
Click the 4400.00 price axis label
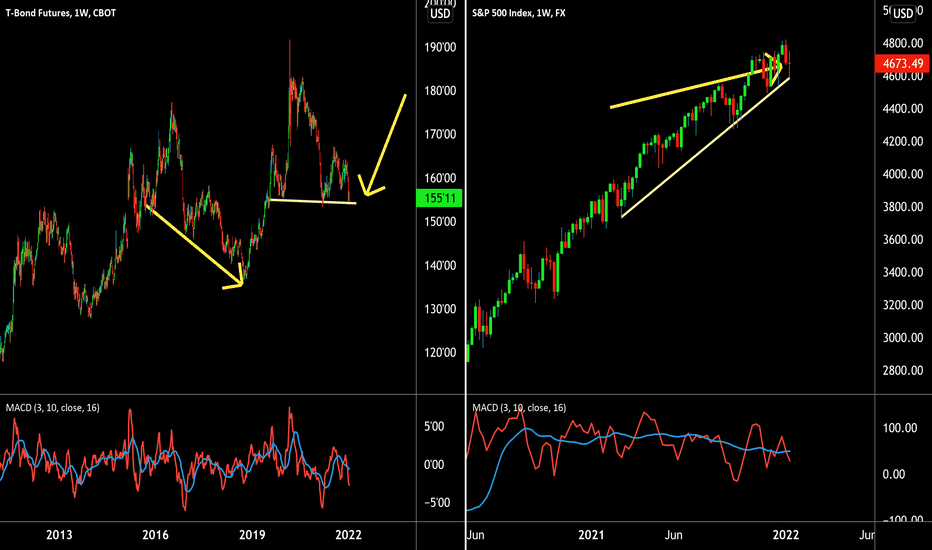[903, 109]
